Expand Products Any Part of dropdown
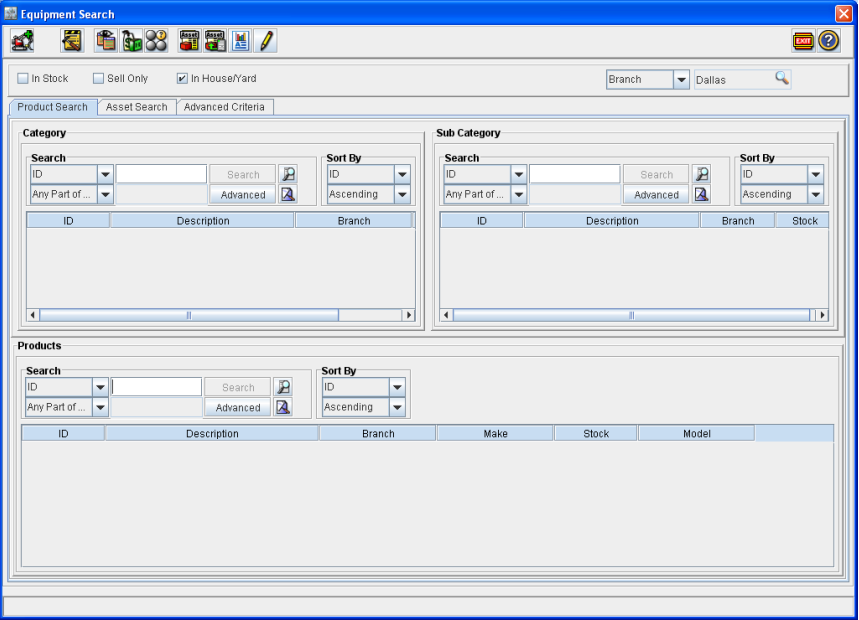 point(100,407)
